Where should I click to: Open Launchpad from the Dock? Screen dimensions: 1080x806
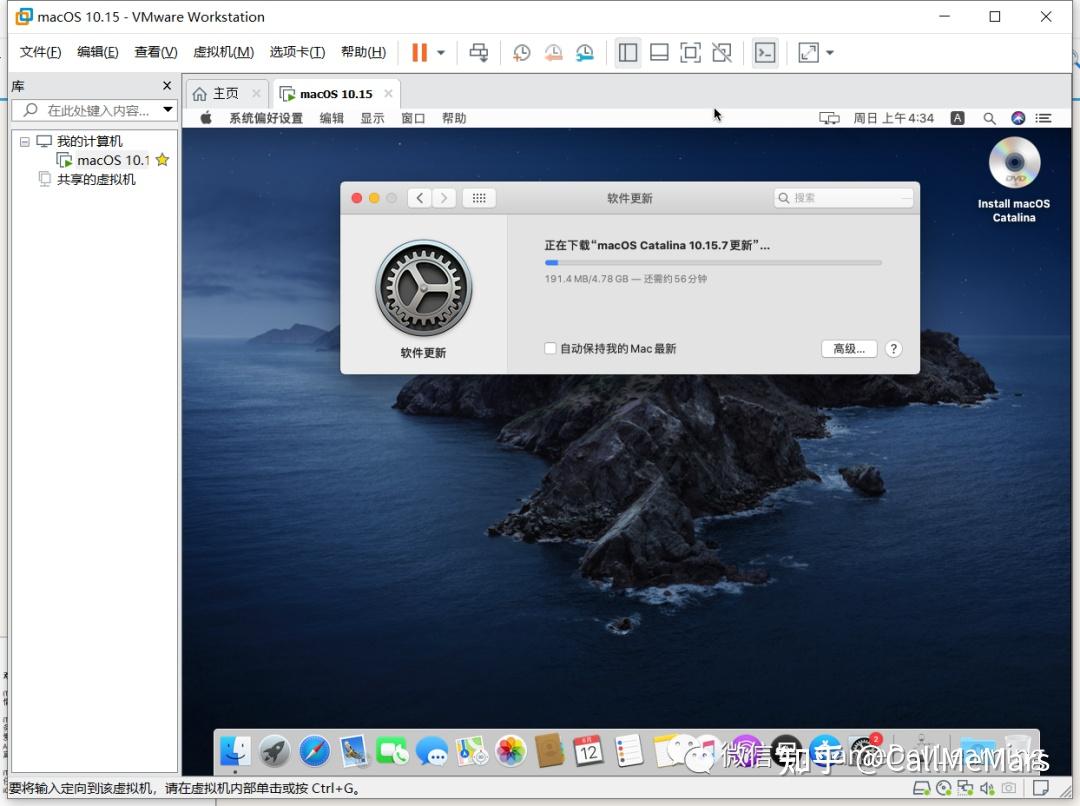point(274,751)
